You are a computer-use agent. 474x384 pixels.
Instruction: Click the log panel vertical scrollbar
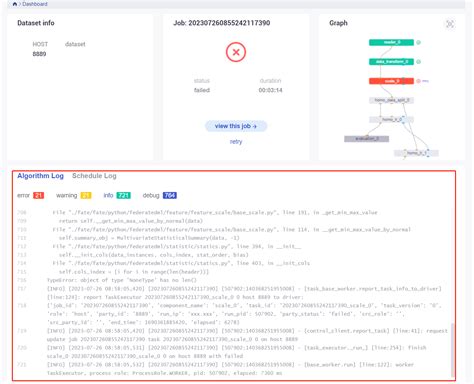pyautogui.click(x=452, y=349)
